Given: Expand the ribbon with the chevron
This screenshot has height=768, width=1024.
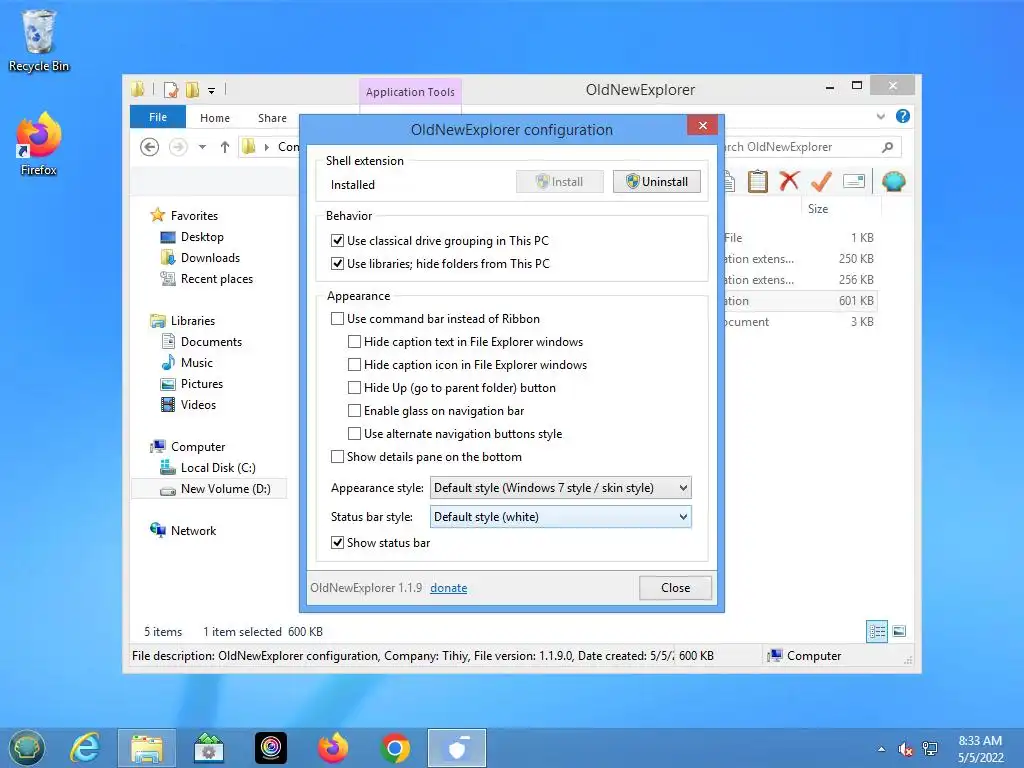Looking at the screenshot, I should coord(880,116).
